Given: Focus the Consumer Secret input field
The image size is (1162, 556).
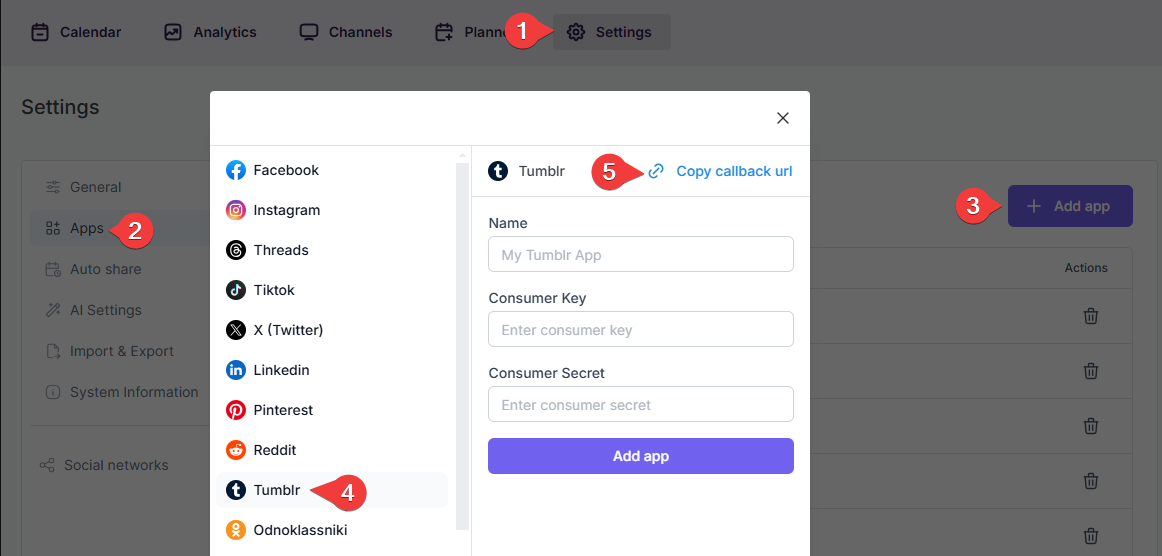Looking at the screenshot, I should (x=641, y=404).
